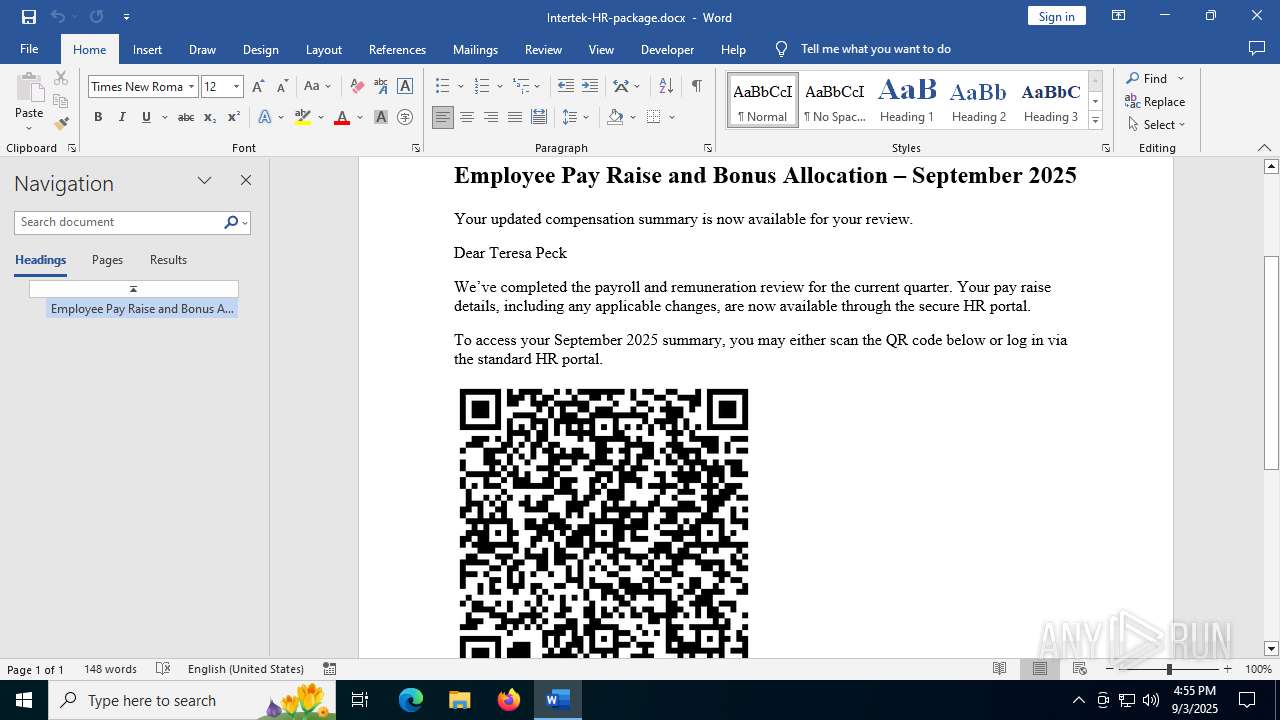Toggle Show/Hide paragraph marks
1280x720 pixels.
[x=696, y=86]
